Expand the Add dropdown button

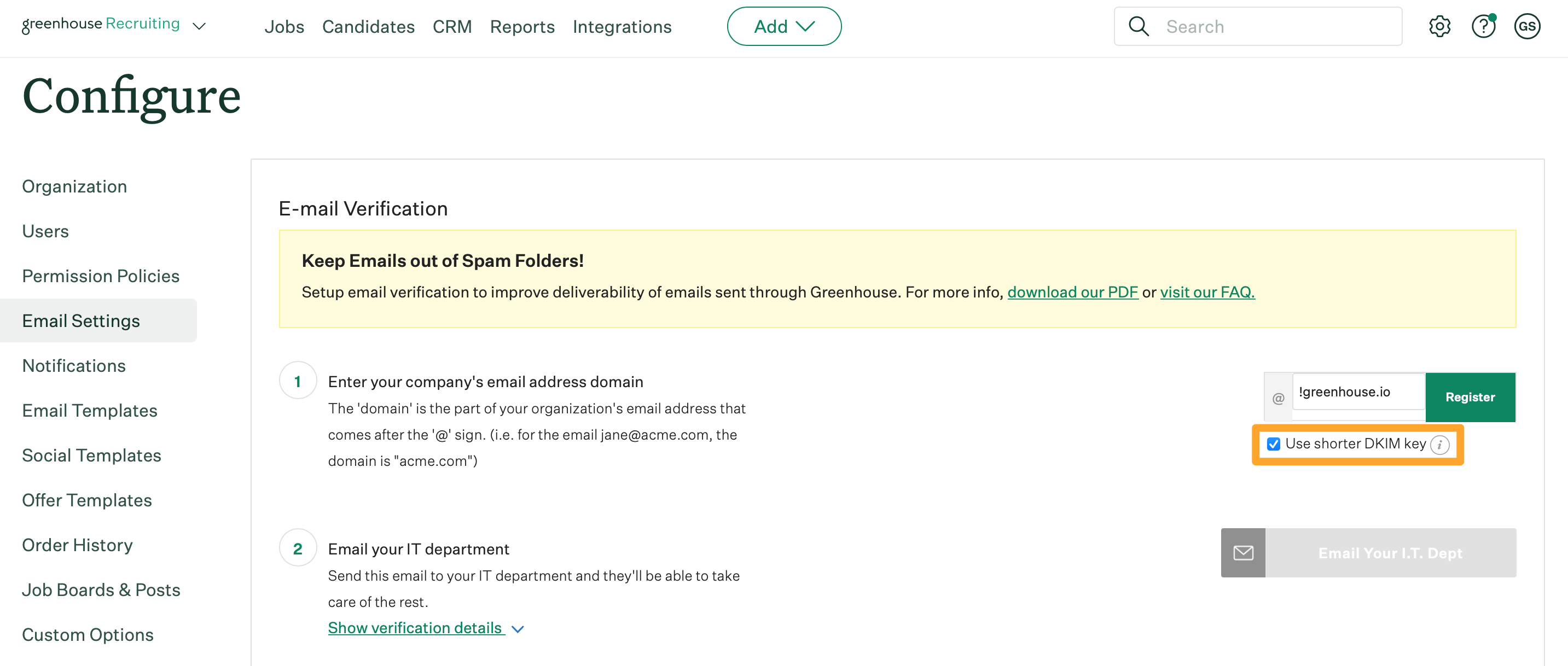coord(783,26)
